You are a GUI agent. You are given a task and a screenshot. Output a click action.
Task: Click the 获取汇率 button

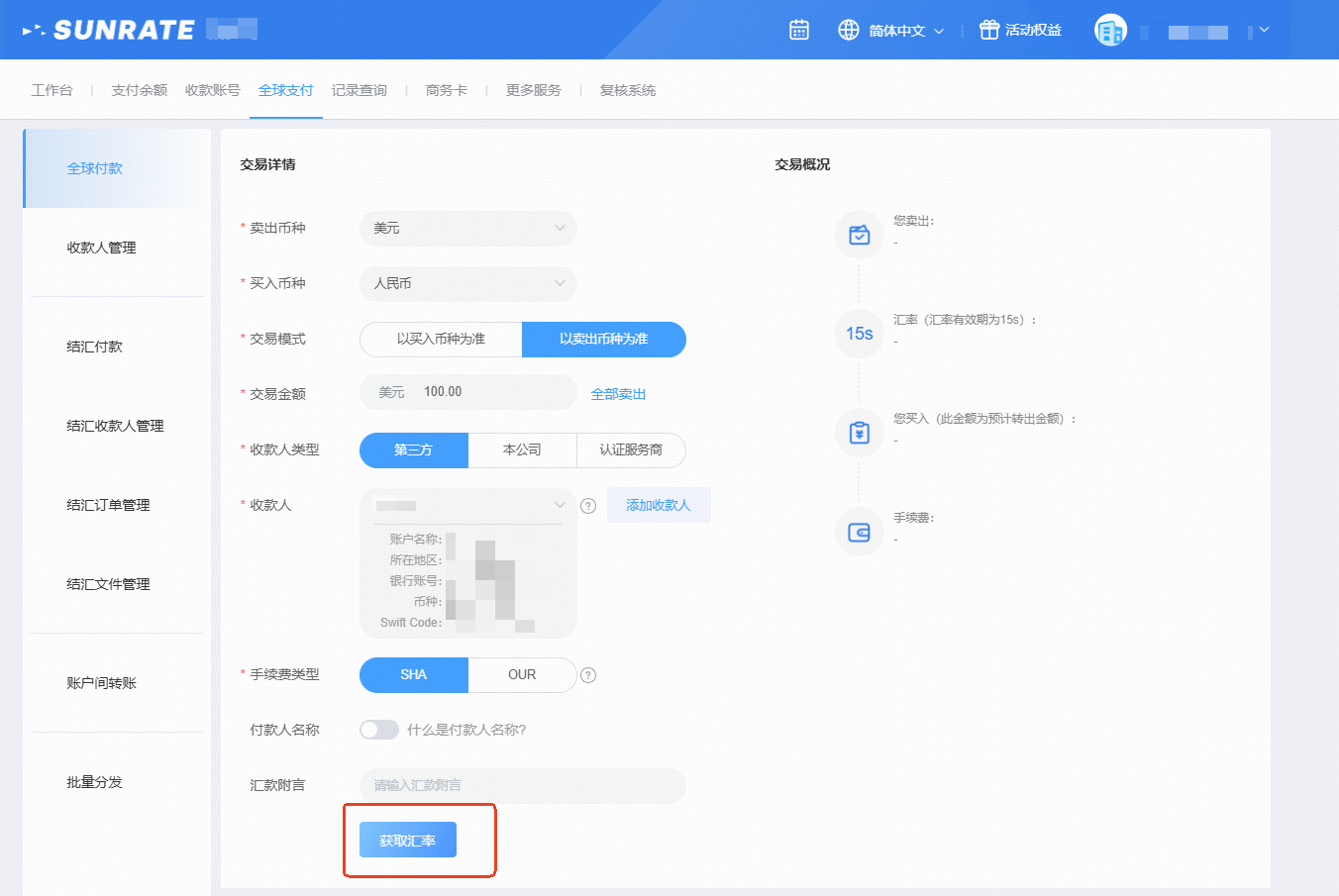407,840
